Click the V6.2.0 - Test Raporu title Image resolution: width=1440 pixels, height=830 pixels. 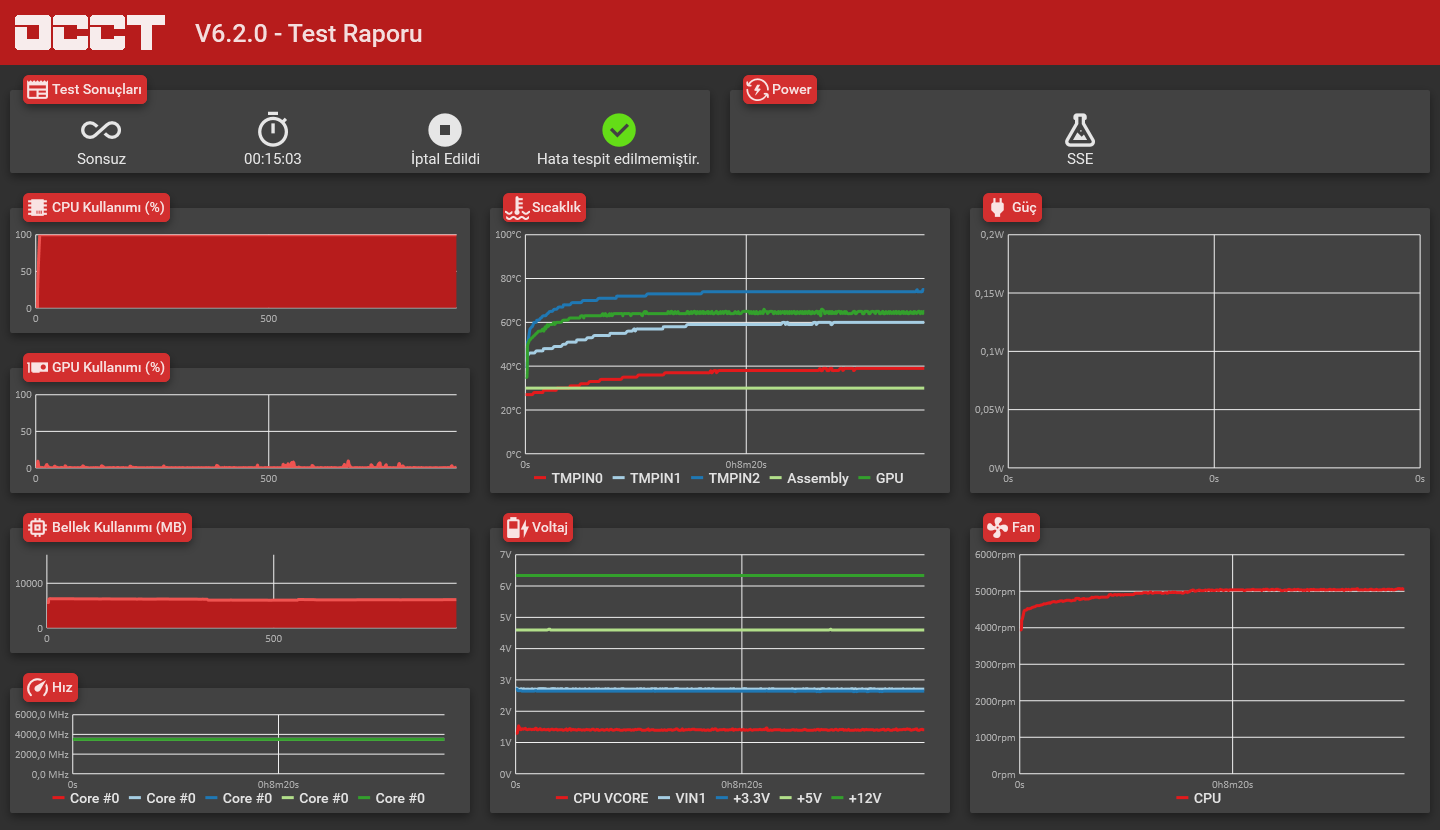tap(309, 33)
